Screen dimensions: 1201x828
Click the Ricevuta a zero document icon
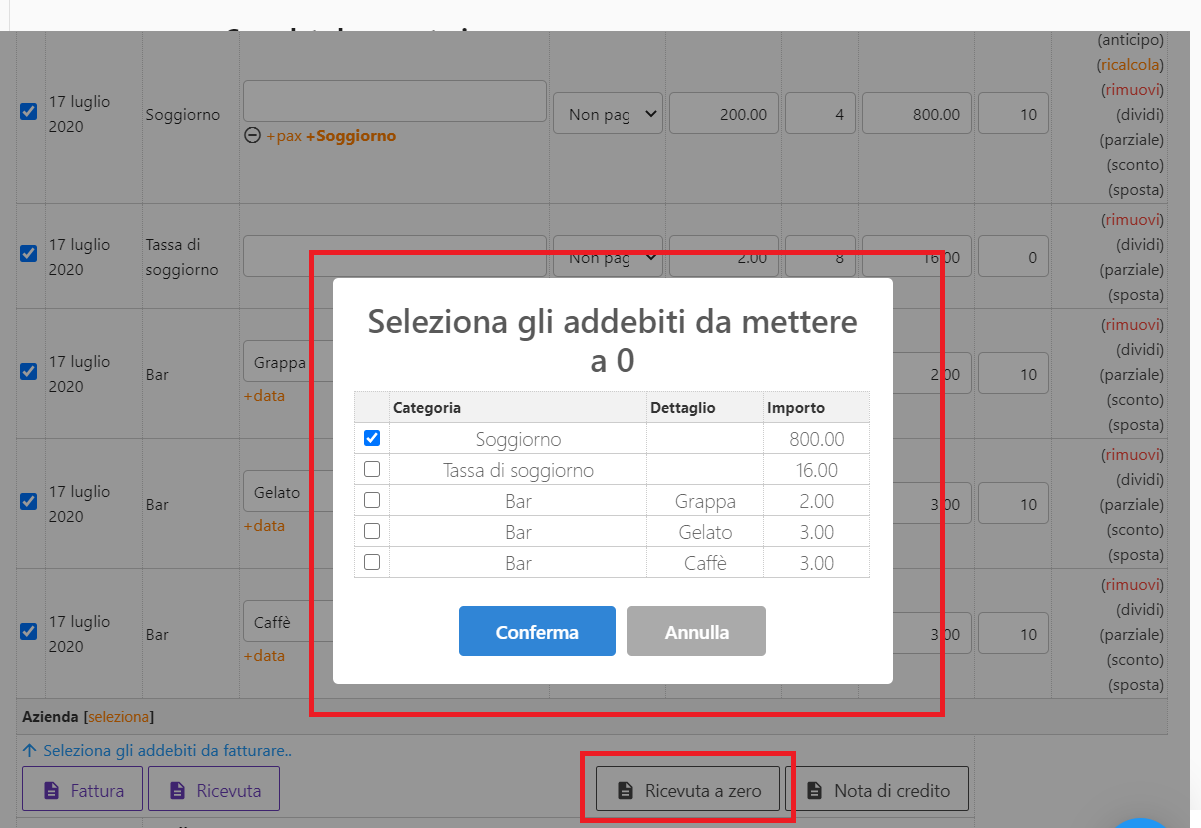(625, 791)
